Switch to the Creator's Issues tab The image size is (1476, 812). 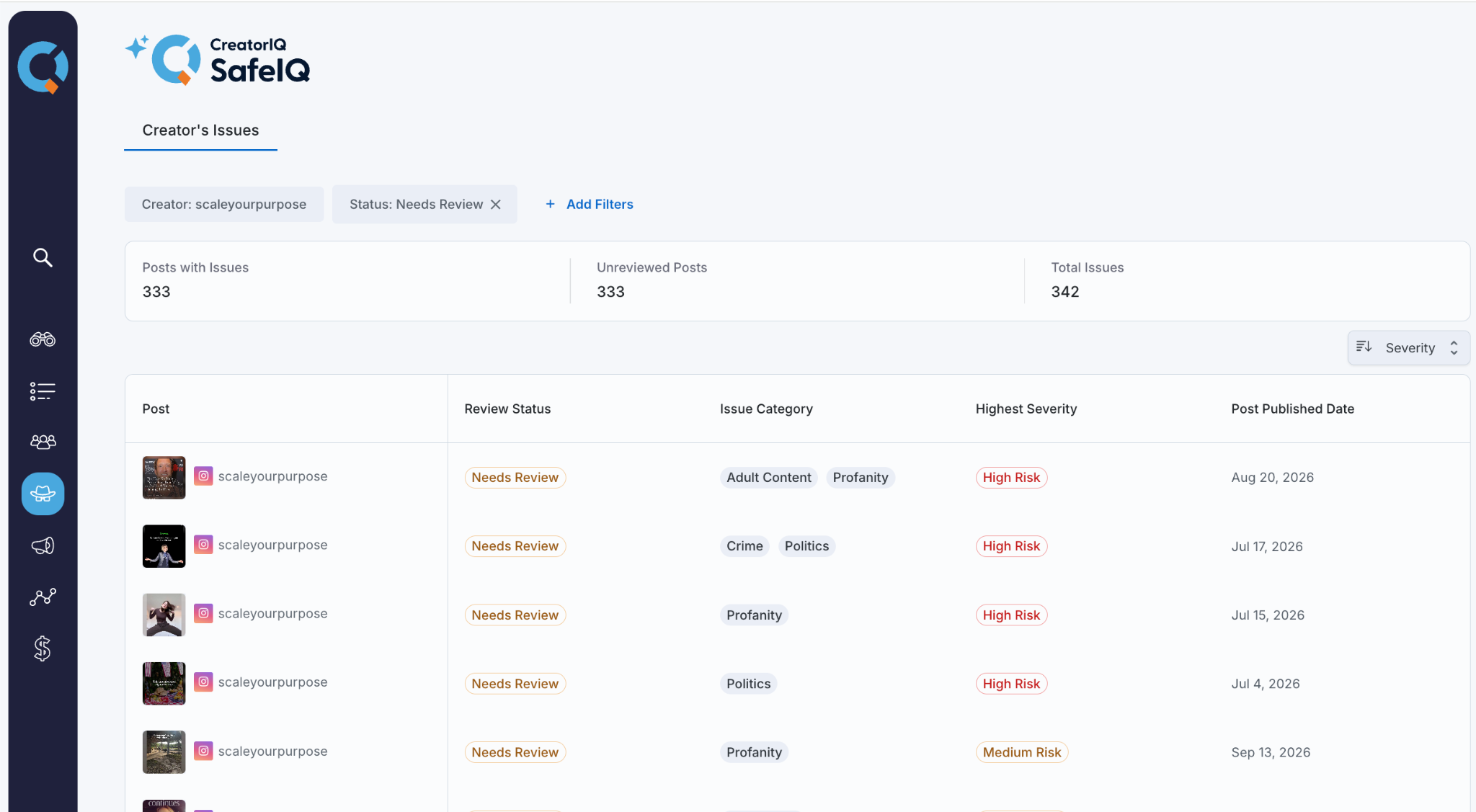[x=200, y=130]
